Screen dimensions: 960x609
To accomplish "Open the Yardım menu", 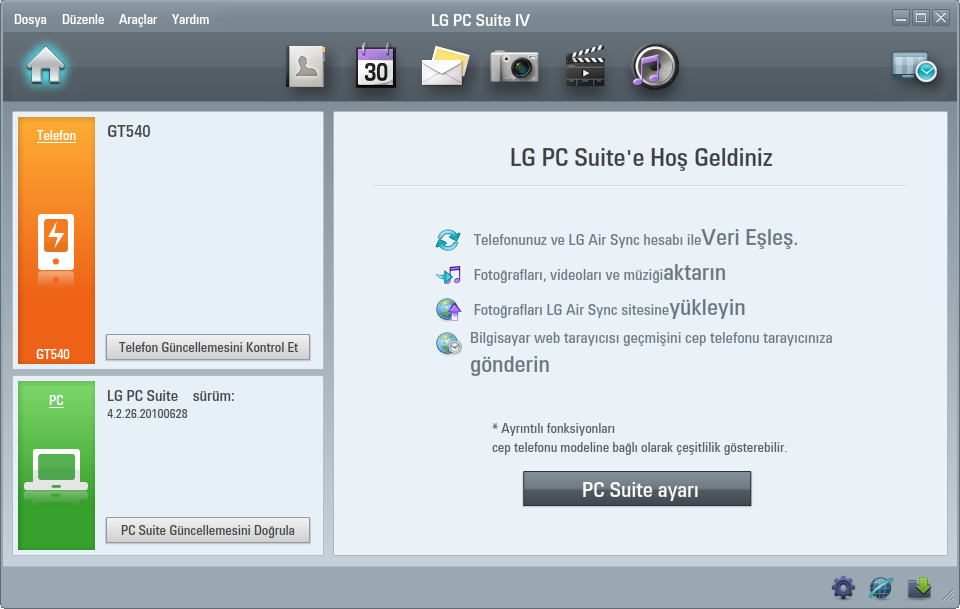I will click(x=190, y=20).
